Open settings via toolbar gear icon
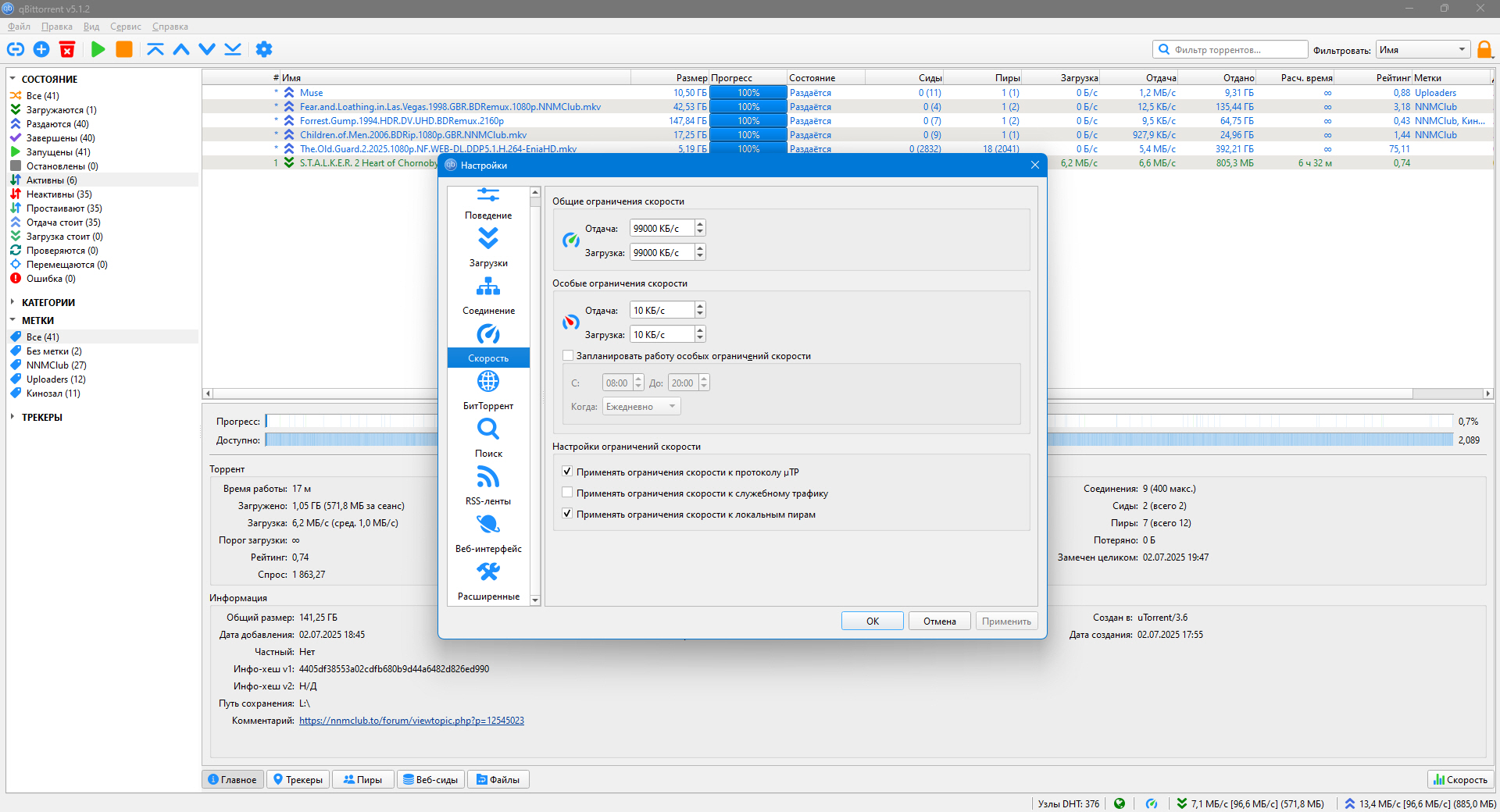Image resolution: width=1500 pixels, height=812 pixels. (264, 49)
